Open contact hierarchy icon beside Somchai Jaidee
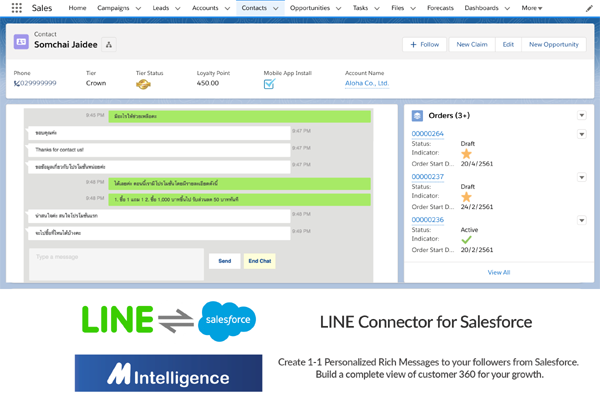 109,45
